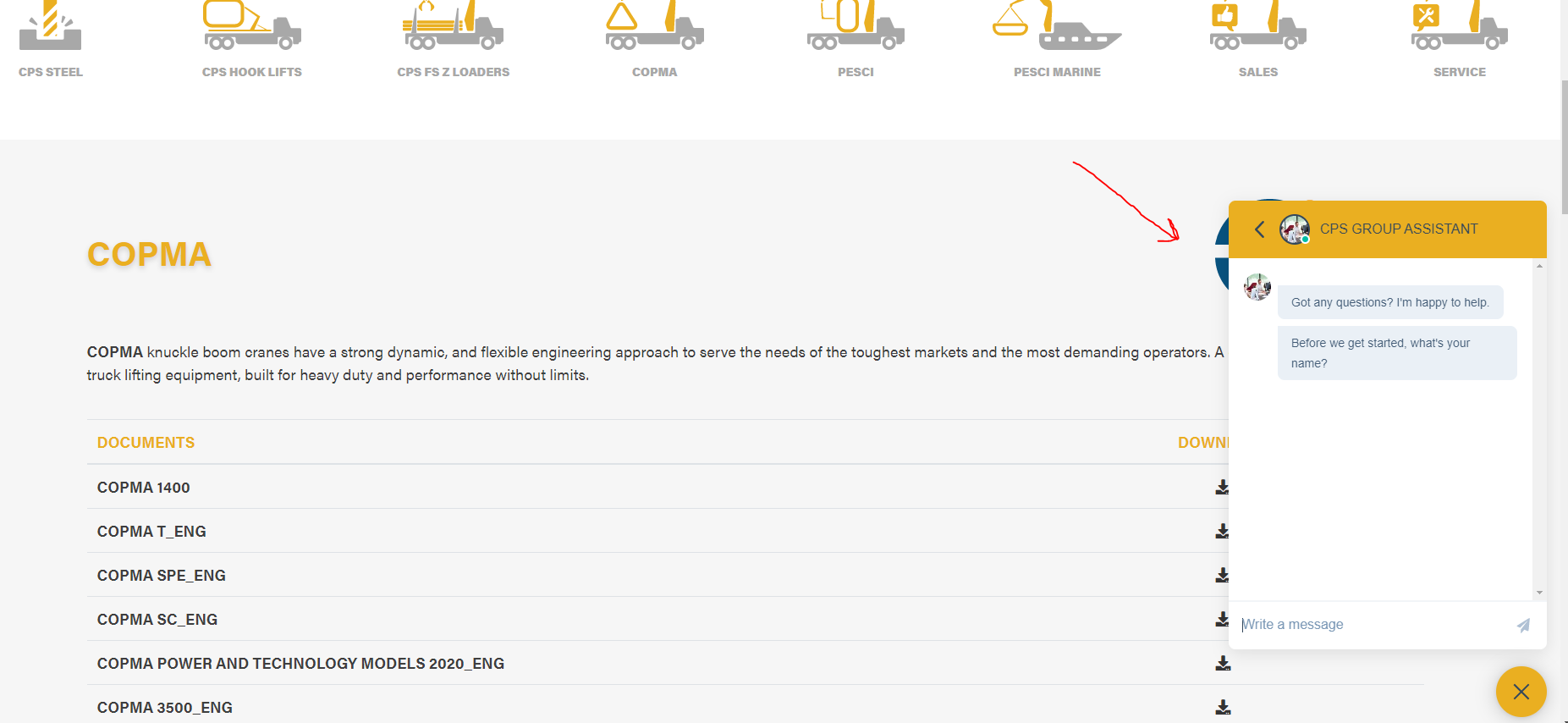Viewport: 1568px width, 723px height.
Task: Click the DOCUMENTS column header
Action: pyautogui.click(x=146, y=443)
